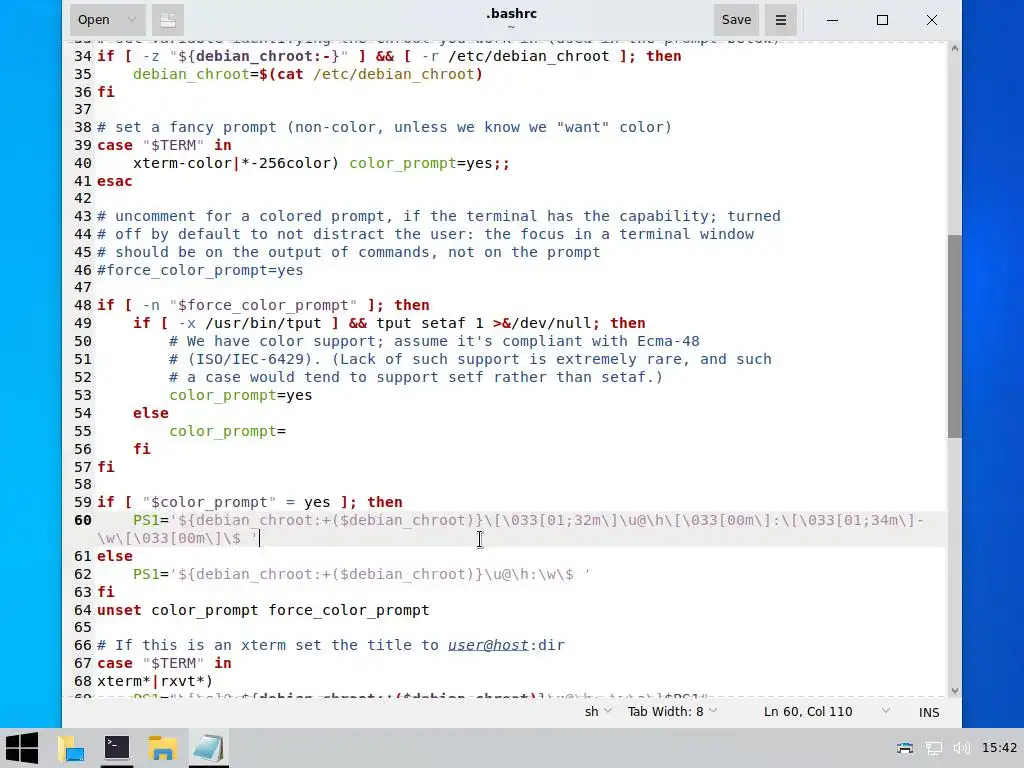
Task: Open the Tab Width: 8 dropdown
Action: click(672, 712)
